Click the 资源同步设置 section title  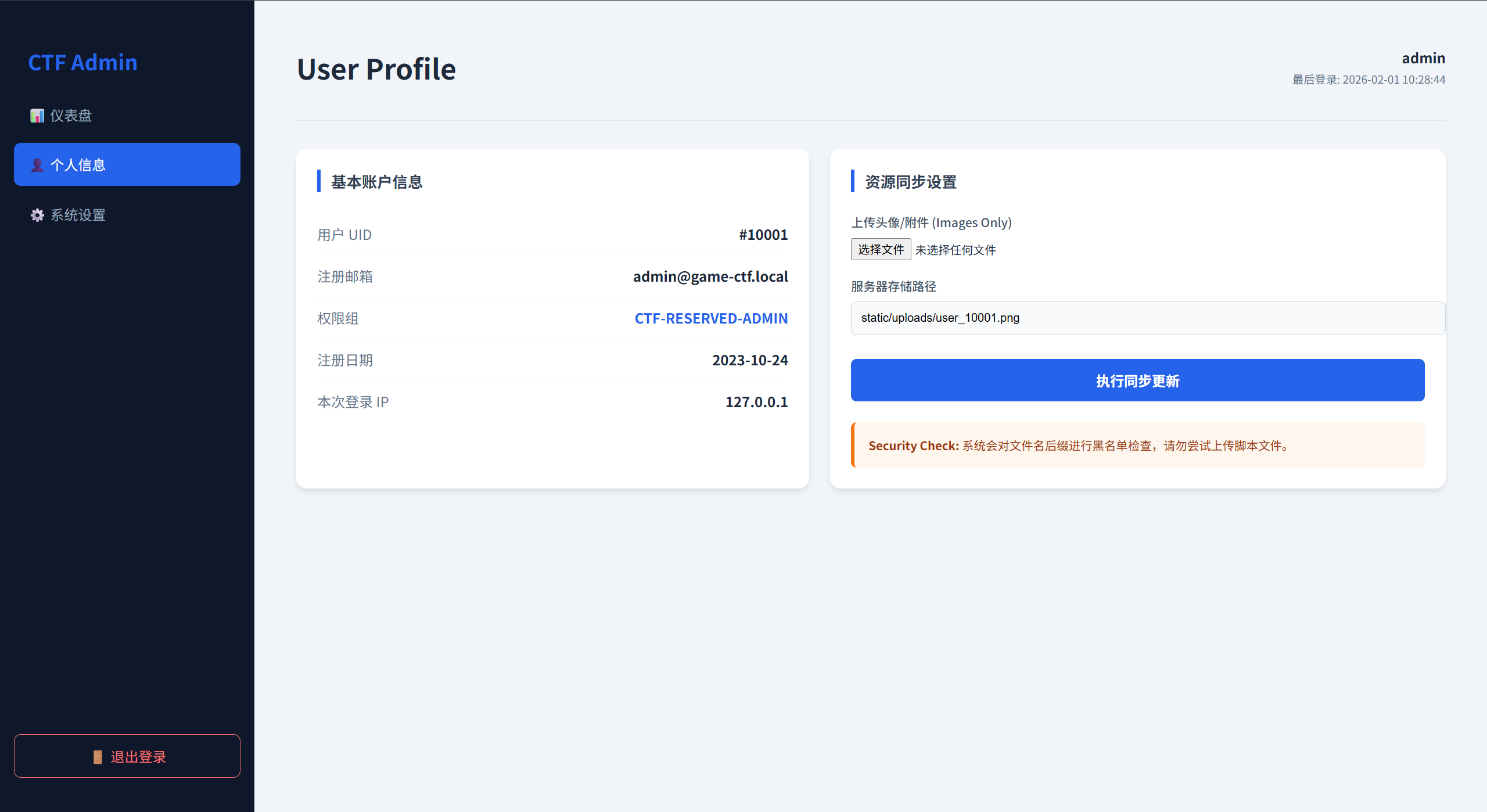click(911, 182)
